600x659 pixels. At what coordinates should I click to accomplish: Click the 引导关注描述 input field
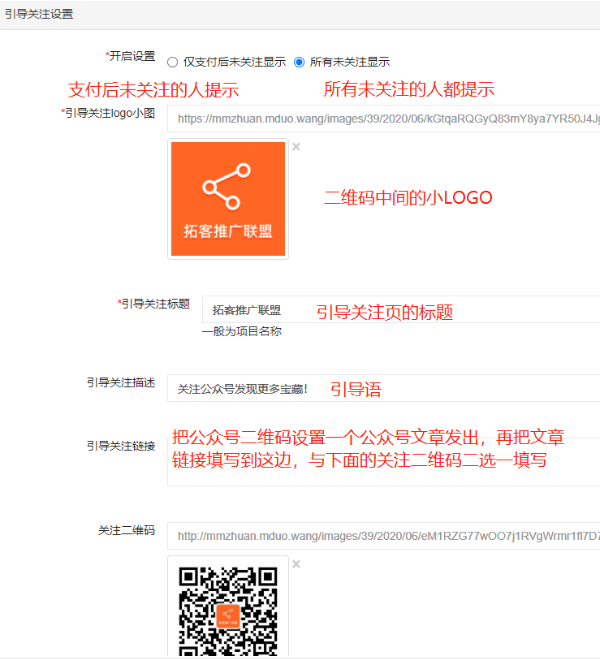(384, 388)
